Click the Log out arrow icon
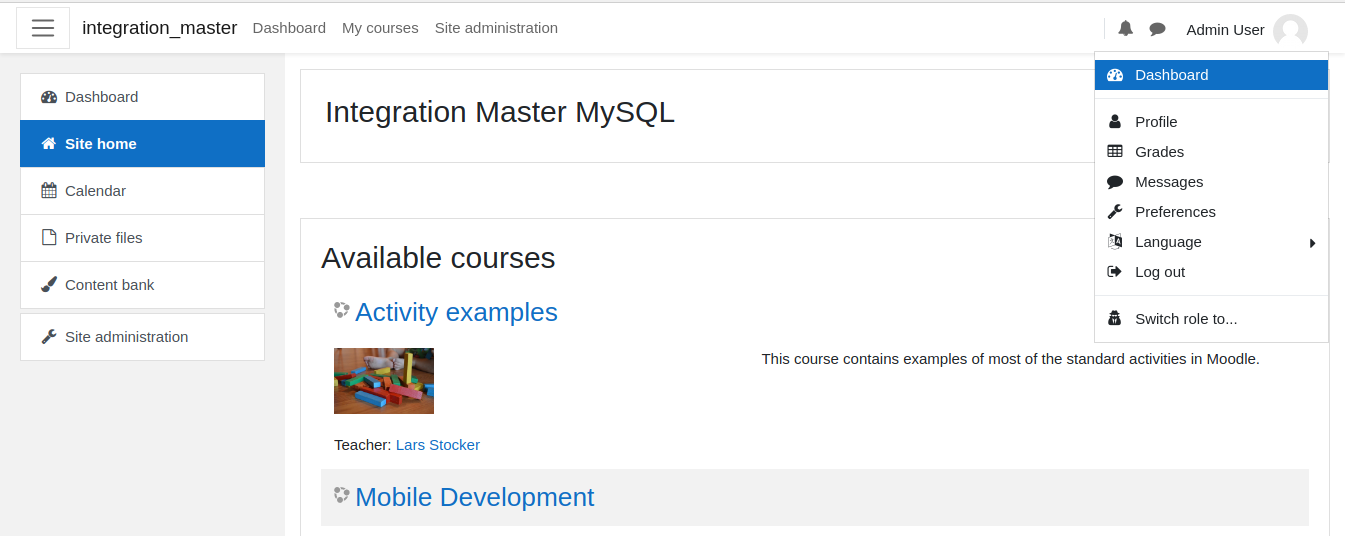1345x536 pixels. click(1115, 272)
